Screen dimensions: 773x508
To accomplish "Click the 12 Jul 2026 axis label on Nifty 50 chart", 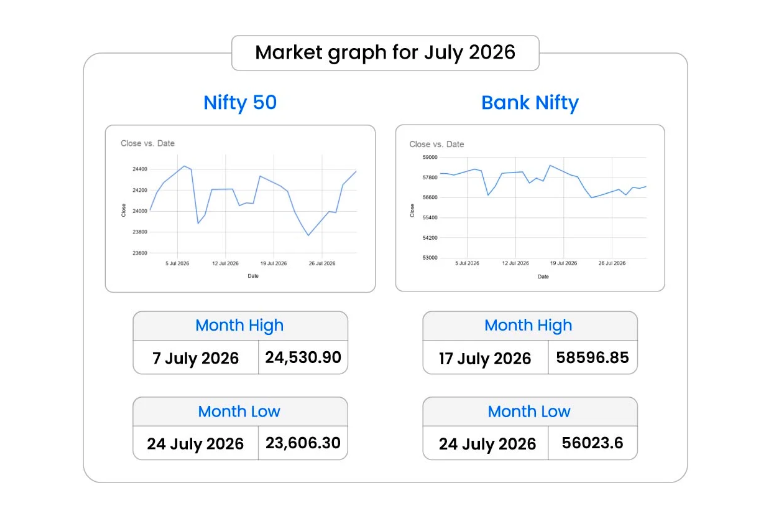I will click(225, 263).
